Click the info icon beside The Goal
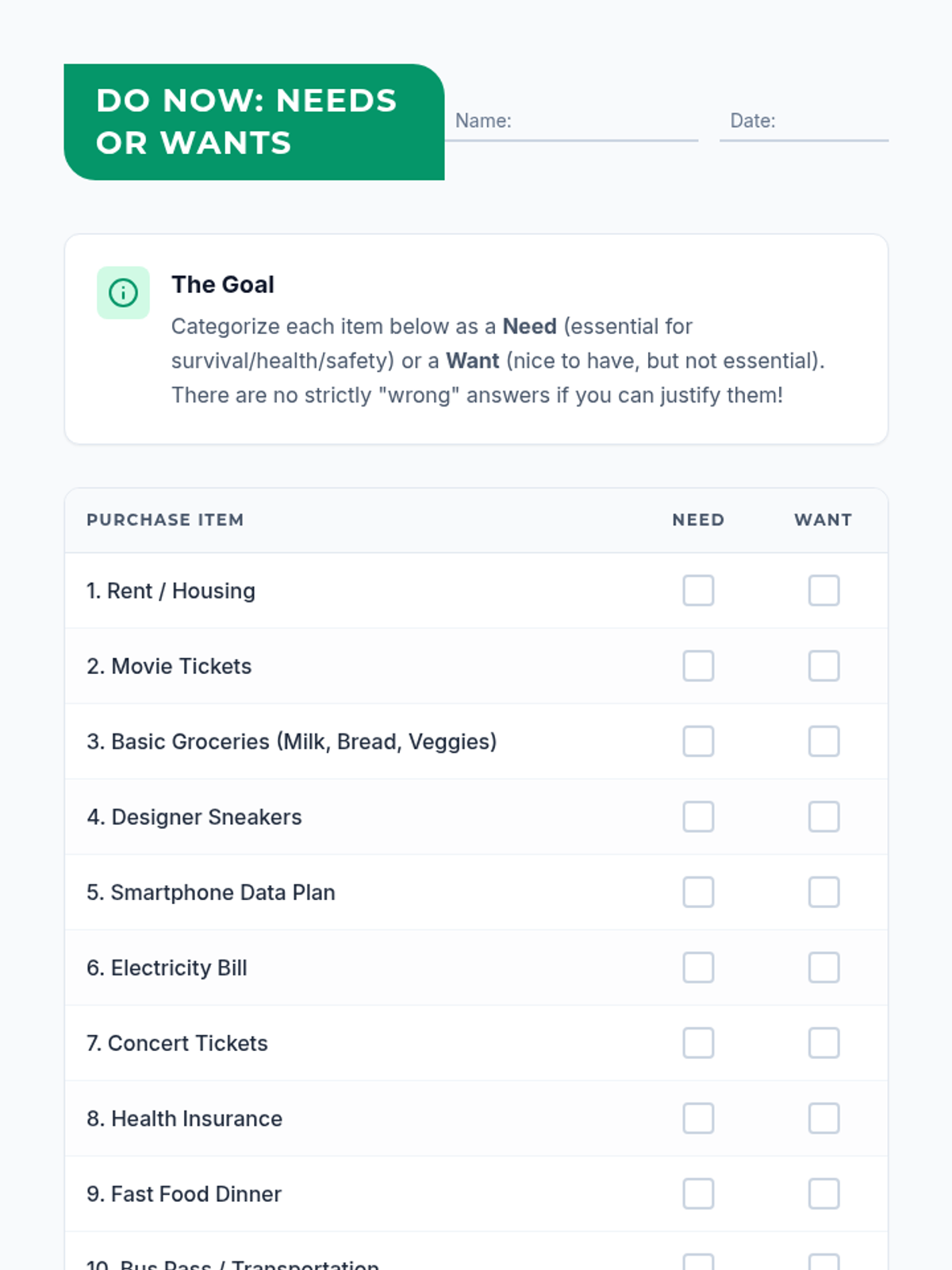This screenshot has height=1270, width=952. 123,293
